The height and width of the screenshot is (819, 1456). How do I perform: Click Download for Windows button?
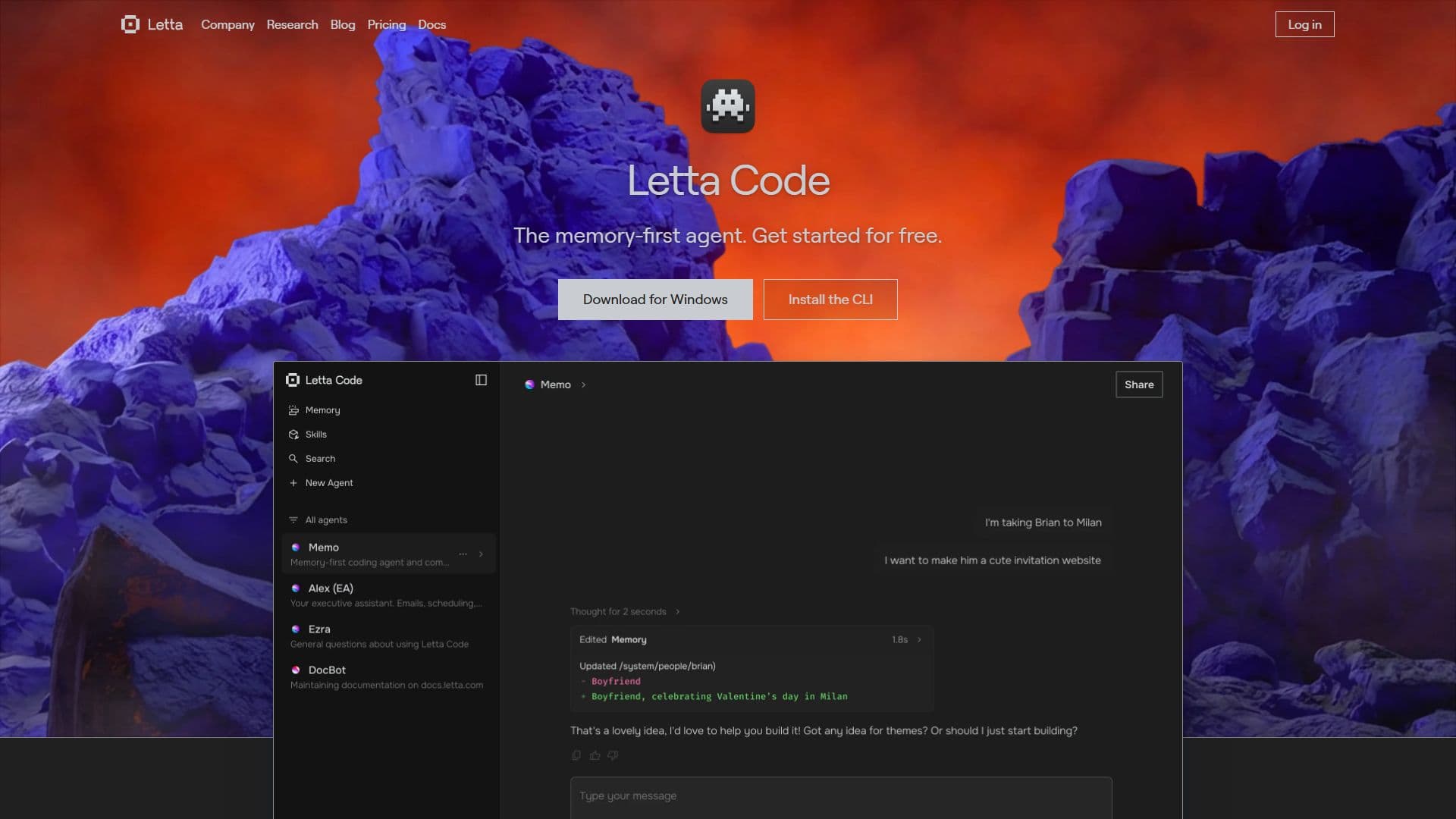tap(655, 300)
